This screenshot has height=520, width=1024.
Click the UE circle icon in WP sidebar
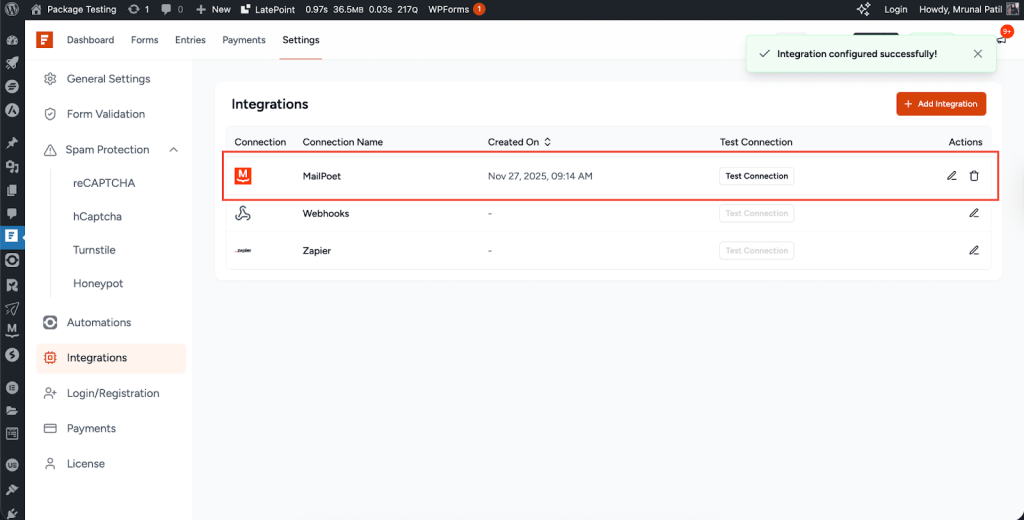pos(12,465)
